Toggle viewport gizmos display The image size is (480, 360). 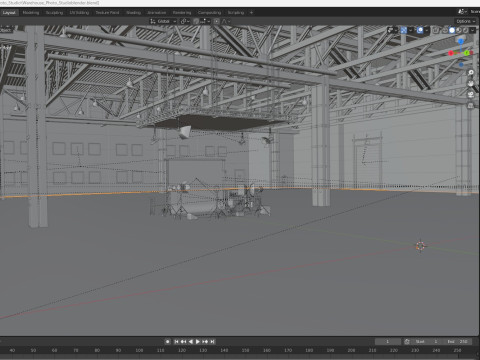click(404, 30)
